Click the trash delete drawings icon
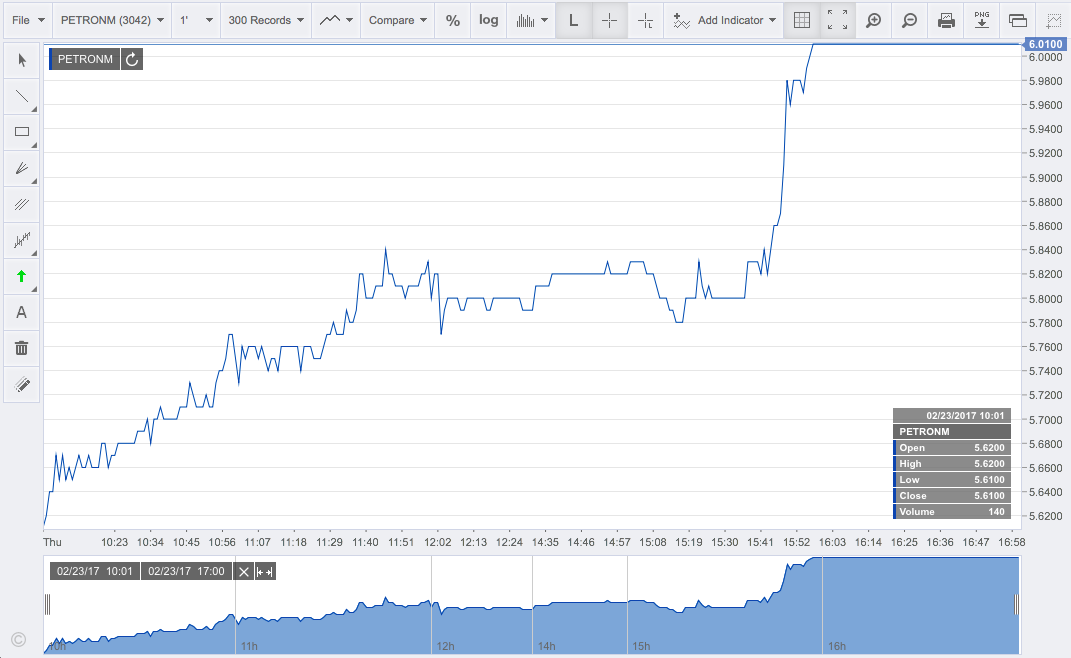1071x658 pixels. 22,348
